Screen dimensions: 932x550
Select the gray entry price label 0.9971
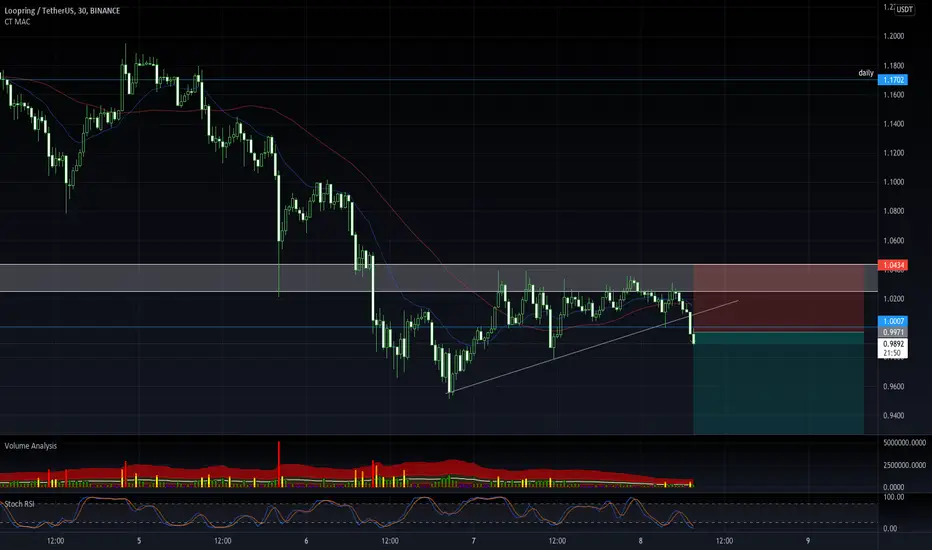tap(893, 332)
